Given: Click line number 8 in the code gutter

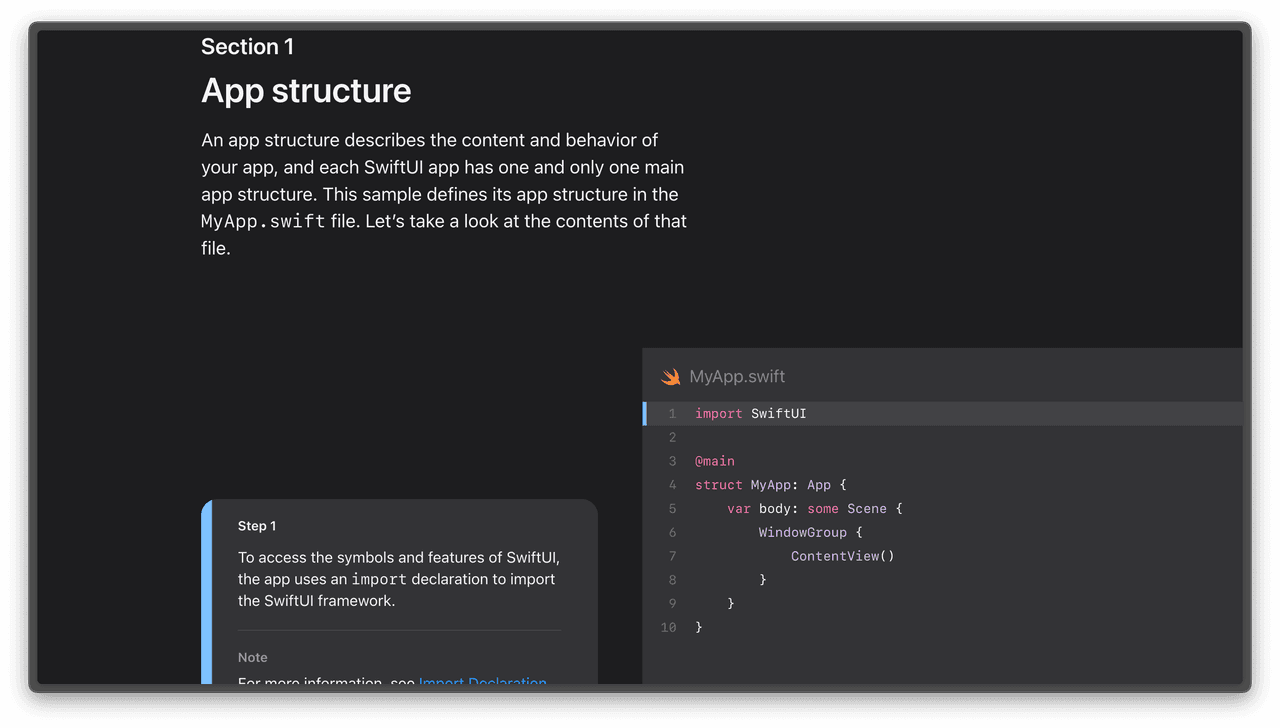Looking at the screenshot, I should pyautogui.click(x=672, y=580).
